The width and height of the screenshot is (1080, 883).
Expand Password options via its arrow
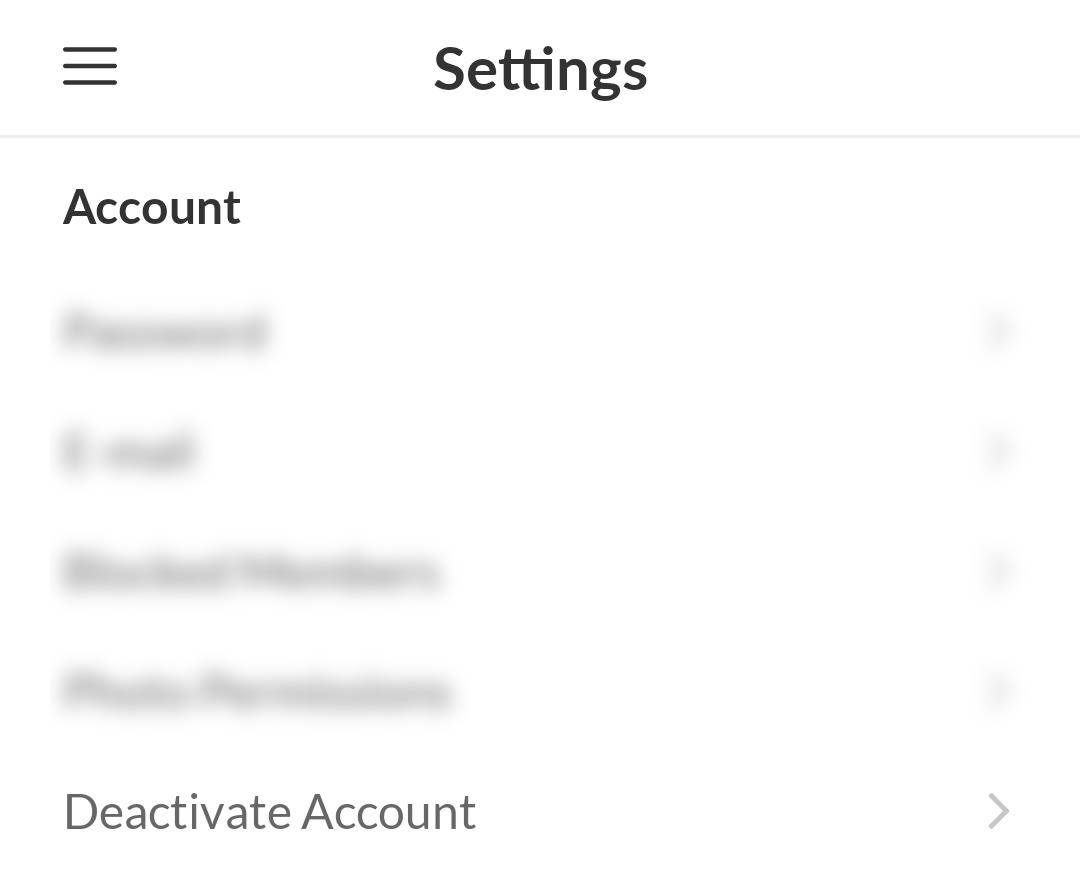pos(998,331)
